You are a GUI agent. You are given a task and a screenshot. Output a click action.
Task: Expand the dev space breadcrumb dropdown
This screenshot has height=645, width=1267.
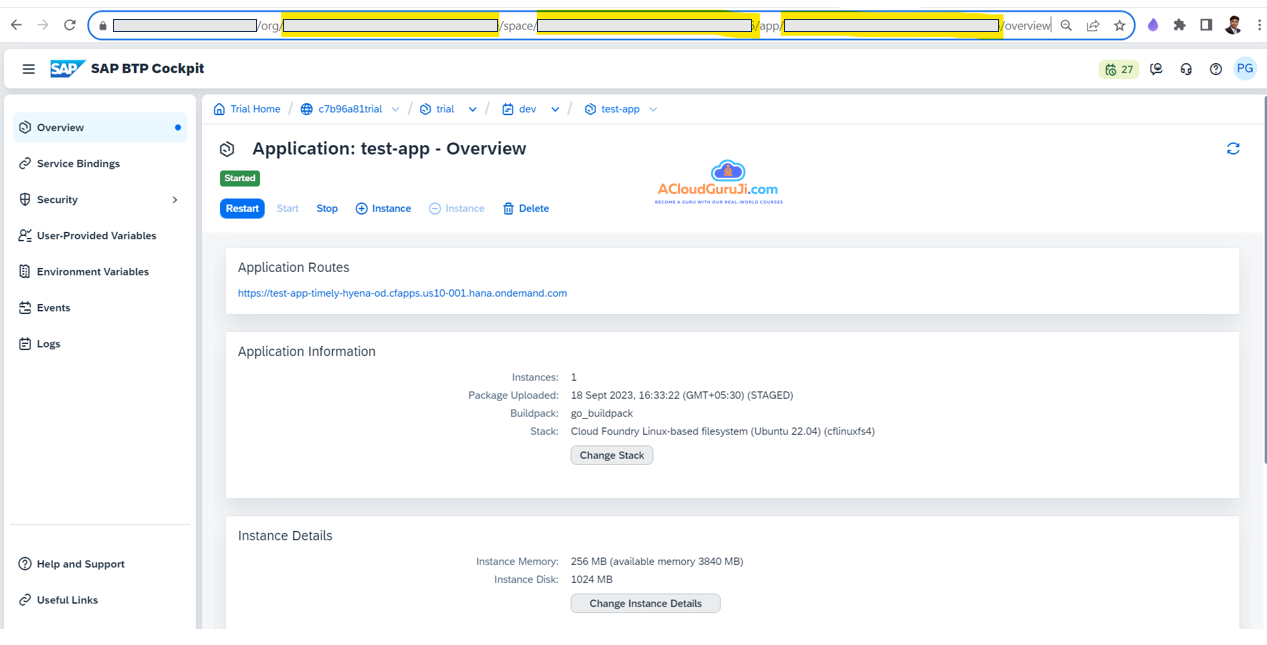click(555, 109)
